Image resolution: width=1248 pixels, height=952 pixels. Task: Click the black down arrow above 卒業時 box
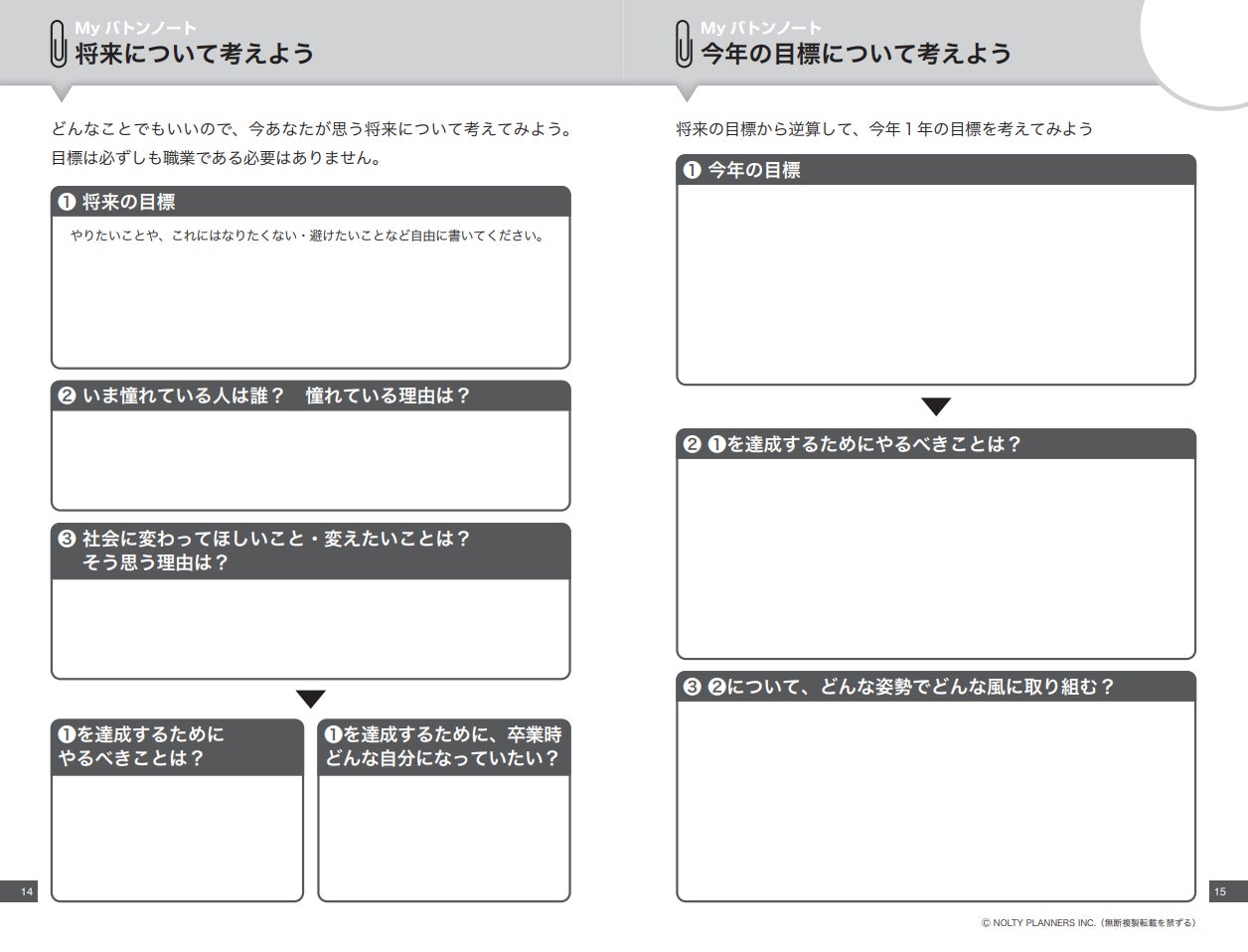[311, 699]
